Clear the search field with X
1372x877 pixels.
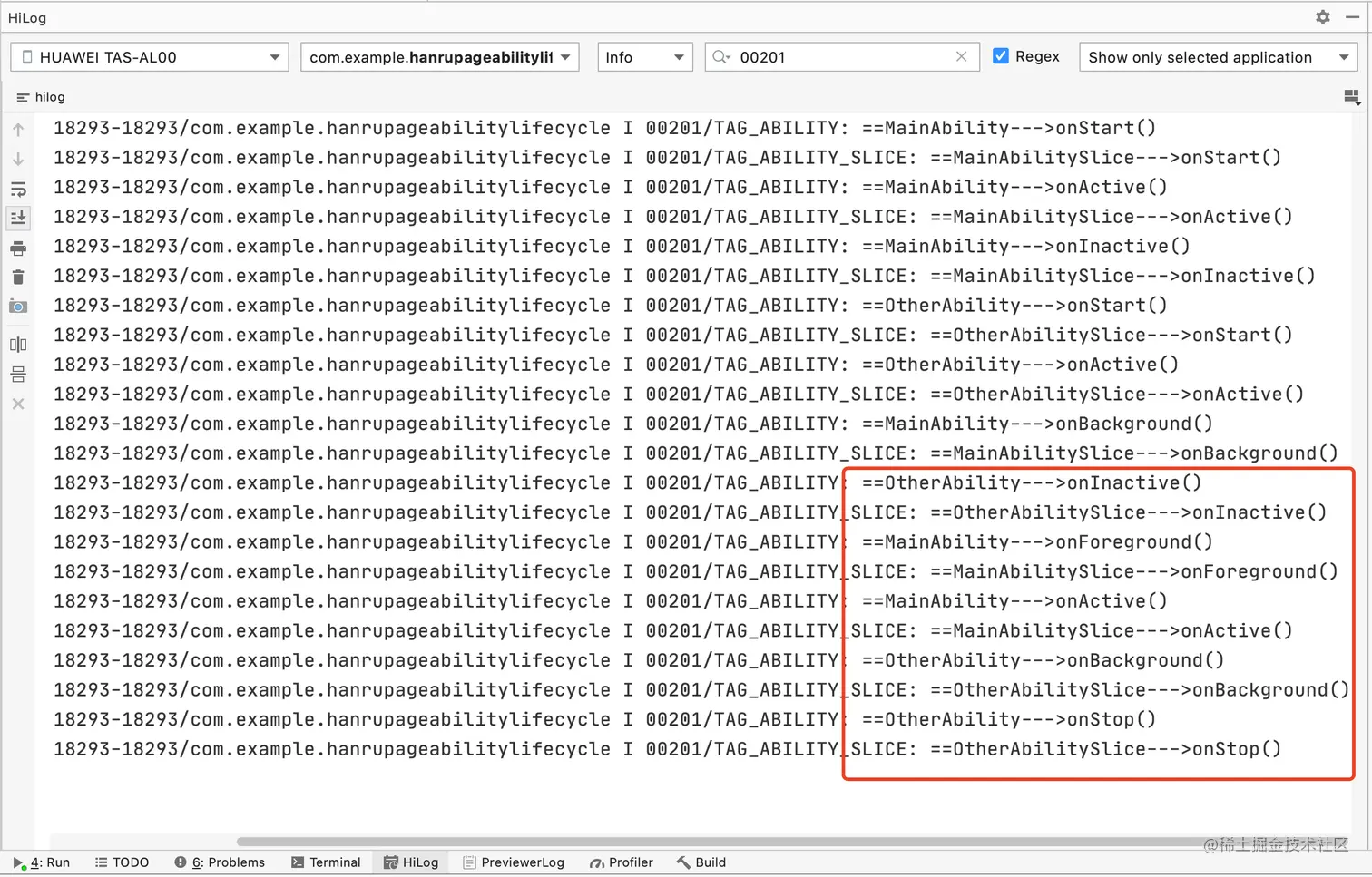tap(962, 57)
